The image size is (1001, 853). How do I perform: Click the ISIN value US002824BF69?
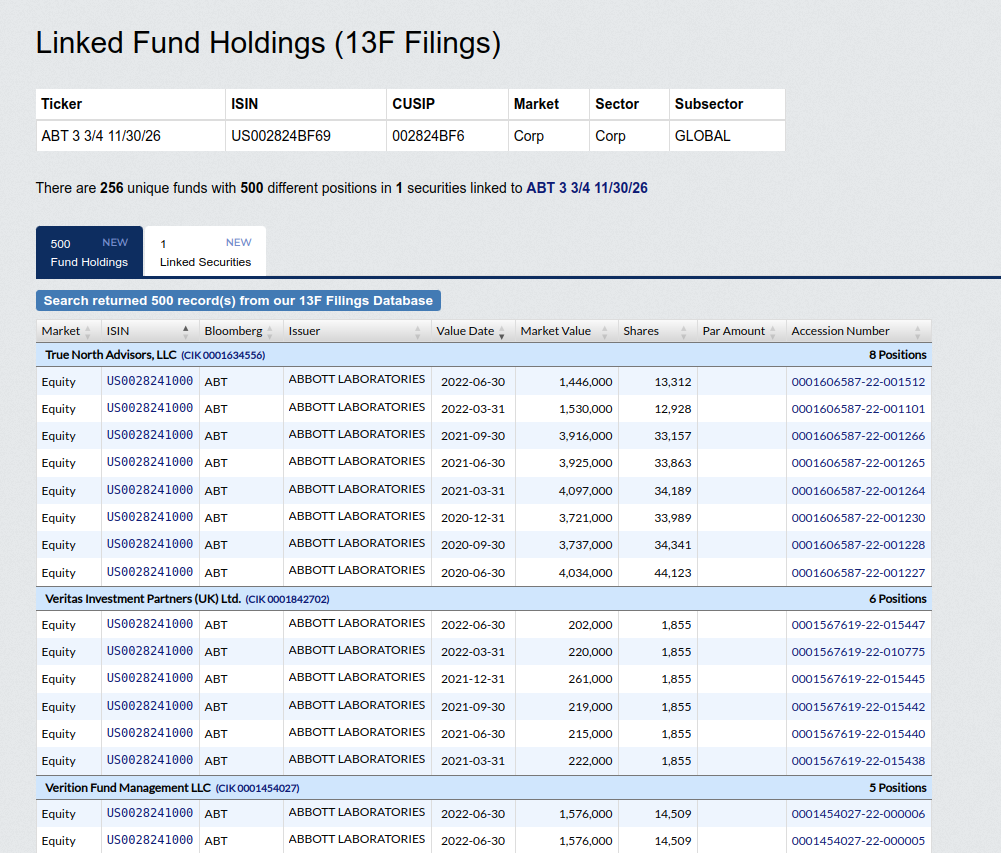(281, 136)
